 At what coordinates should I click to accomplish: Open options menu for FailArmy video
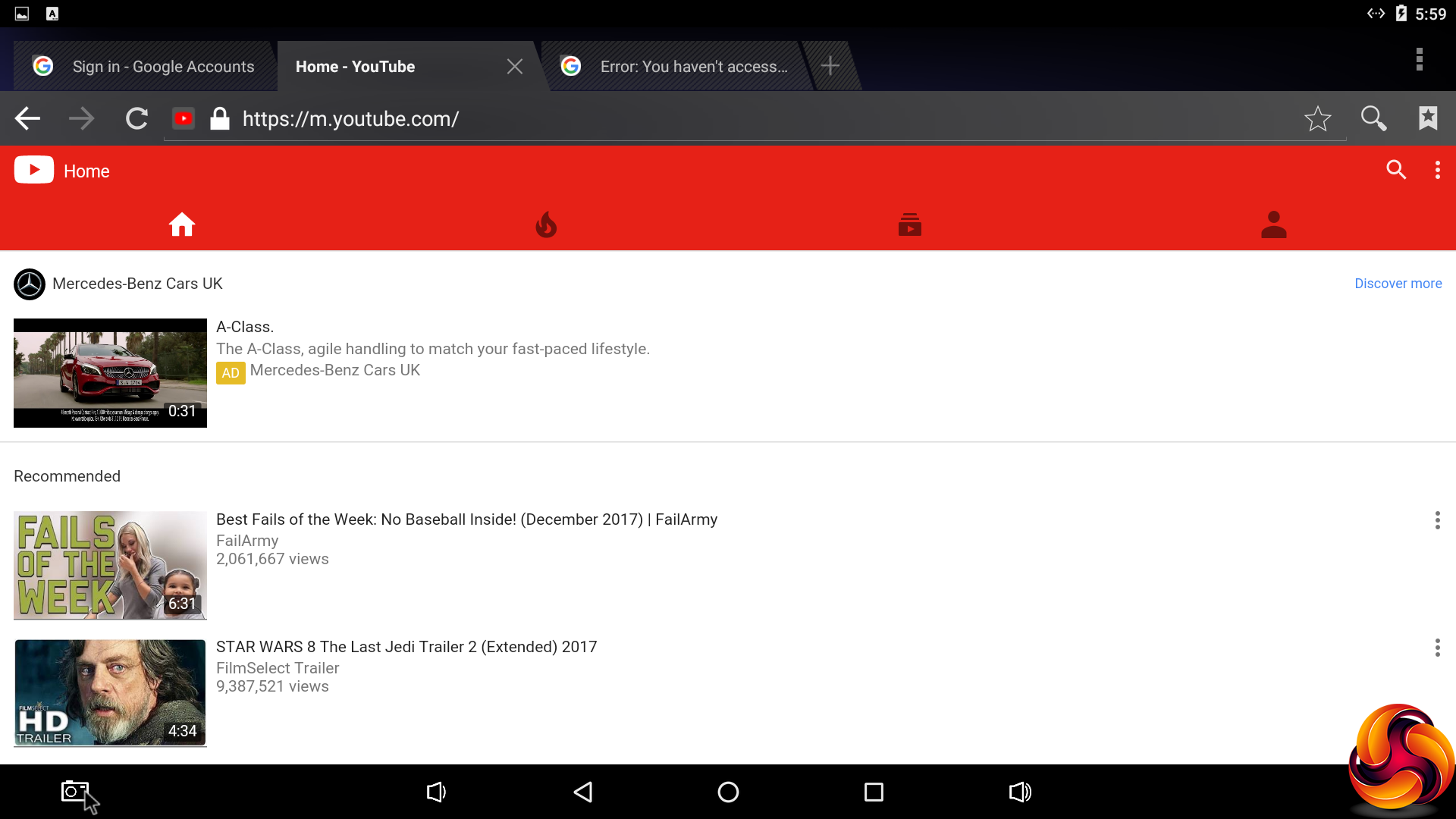(x=1437, y=520)
